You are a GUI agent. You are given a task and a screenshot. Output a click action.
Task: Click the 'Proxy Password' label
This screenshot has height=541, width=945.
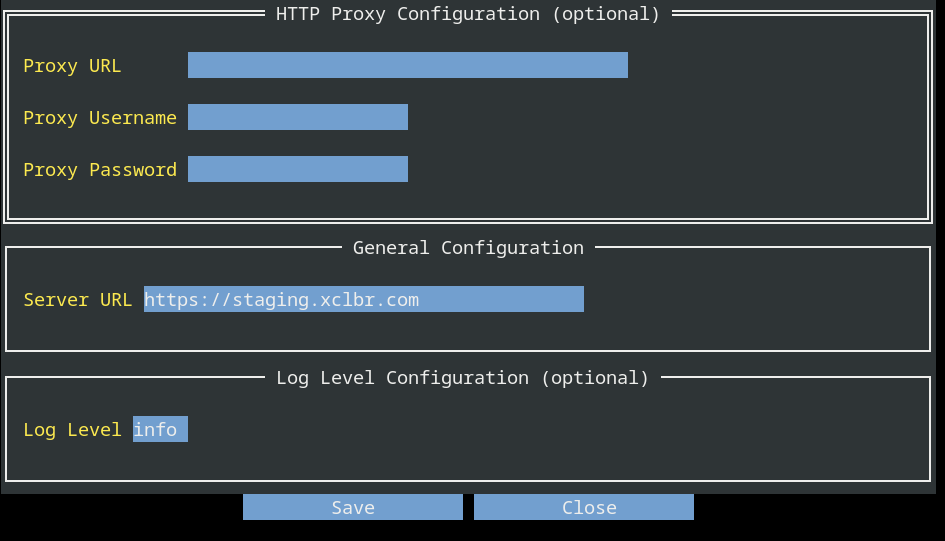point(100,170)
